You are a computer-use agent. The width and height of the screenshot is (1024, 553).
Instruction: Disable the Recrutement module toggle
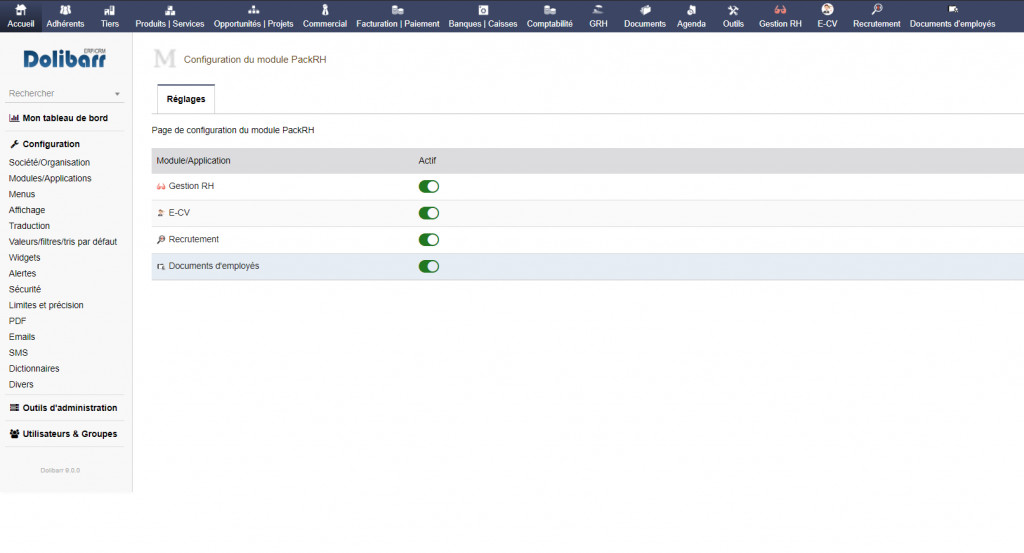(428, 240)
